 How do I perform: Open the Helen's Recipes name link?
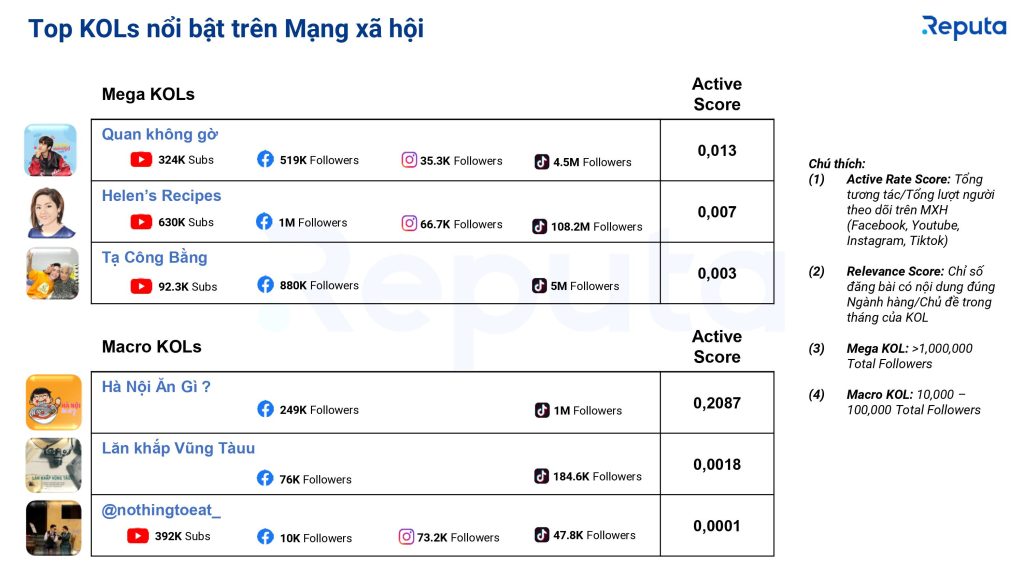(161, 195)
